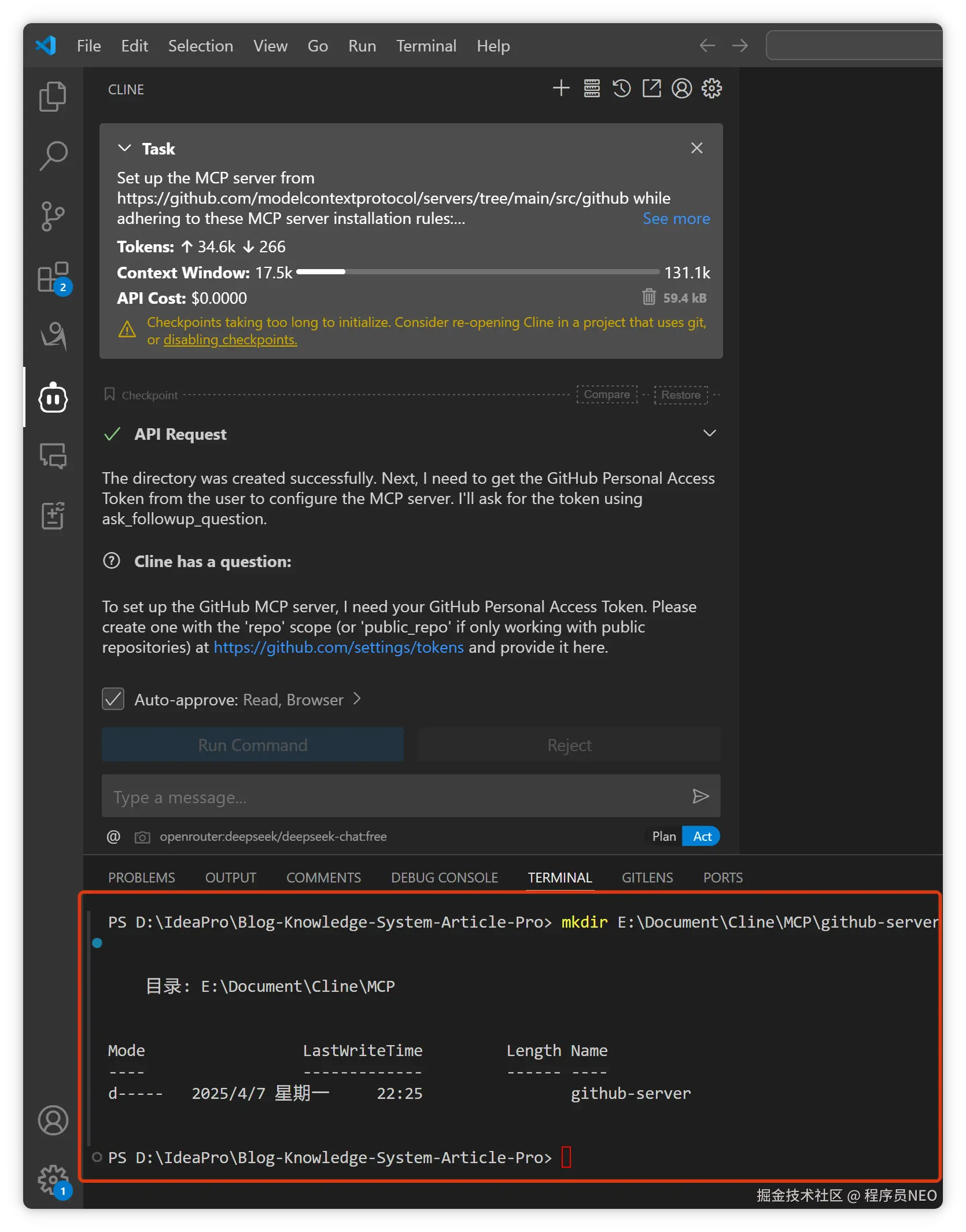The width and height of the screenshot is (966, 1232).
Task: Click the camera add image icon
Action: click(142, 837)
